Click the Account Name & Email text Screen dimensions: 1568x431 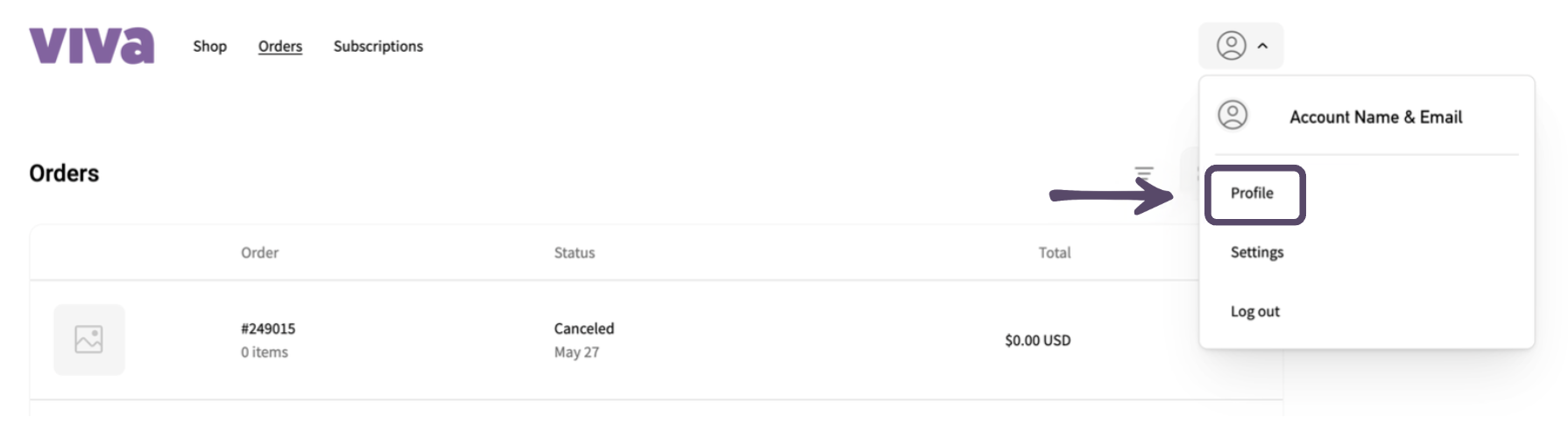1376,117
